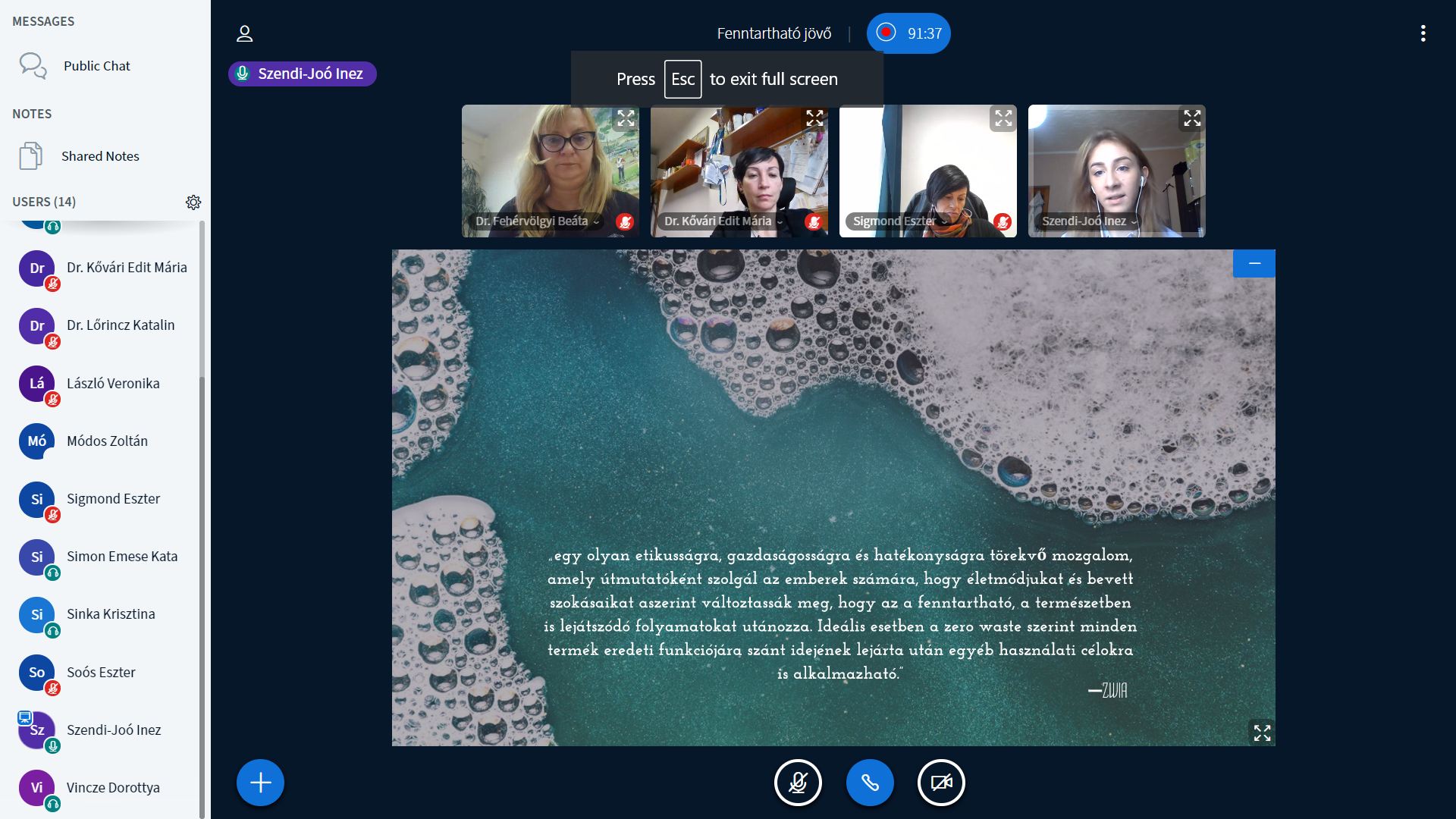The image size is (1456, 819).
Task: Make the presentation fullscreen
Action: click(x=1262, y=733)
